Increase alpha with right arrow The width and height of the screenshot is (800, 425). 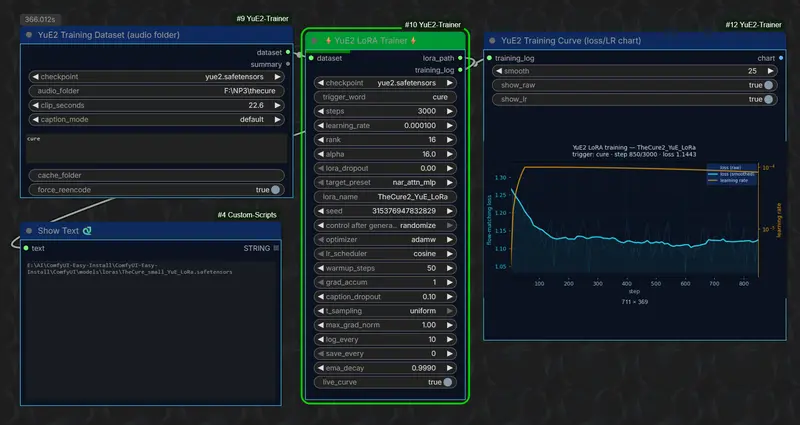tap(449, 154)
